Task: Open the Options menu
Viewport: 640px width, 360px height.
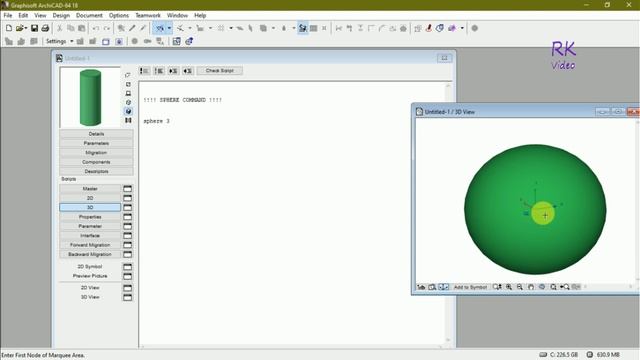Action: [119, 15]
